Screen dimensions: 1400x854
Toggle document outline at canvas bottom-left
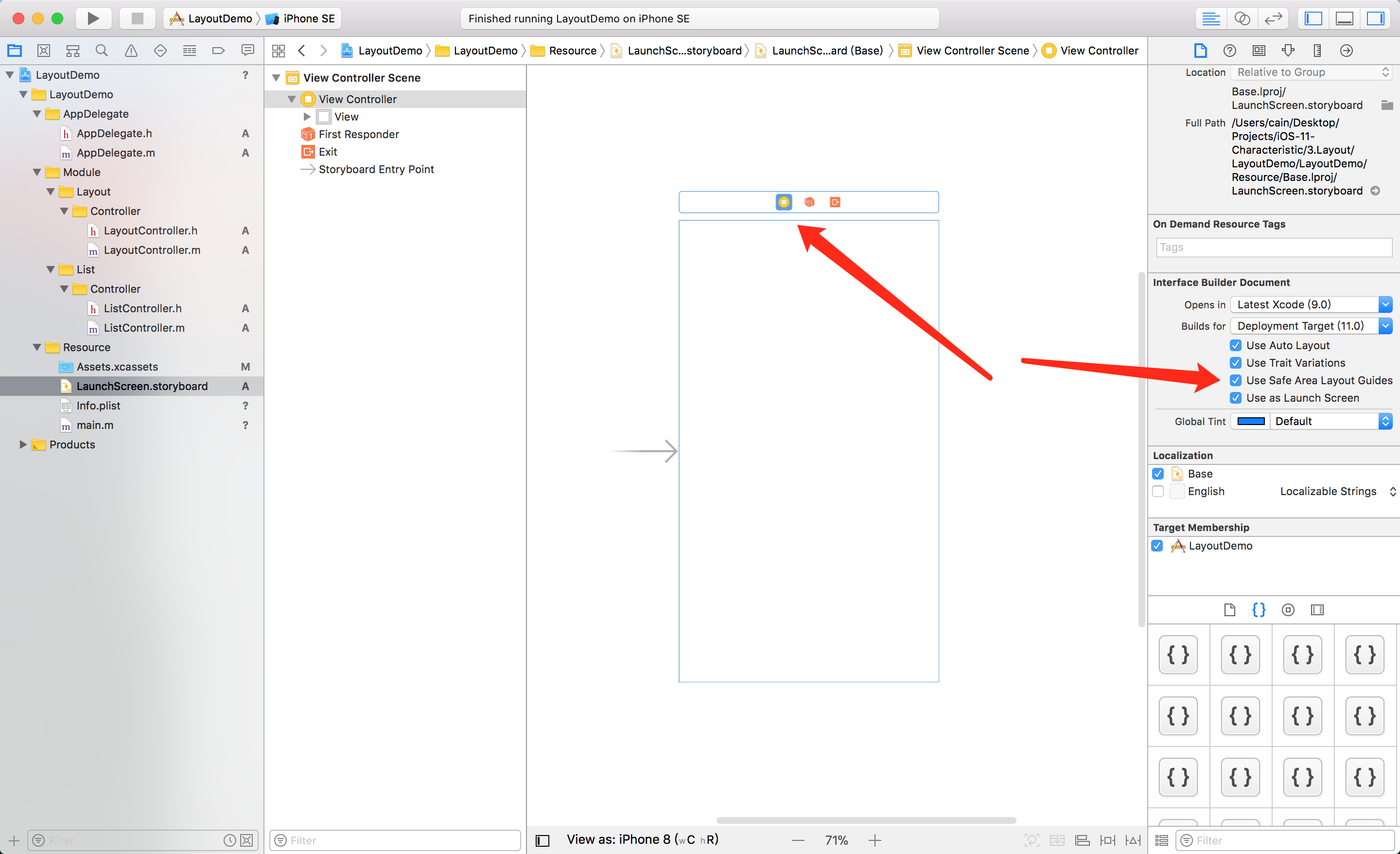(x=542, y=840)
